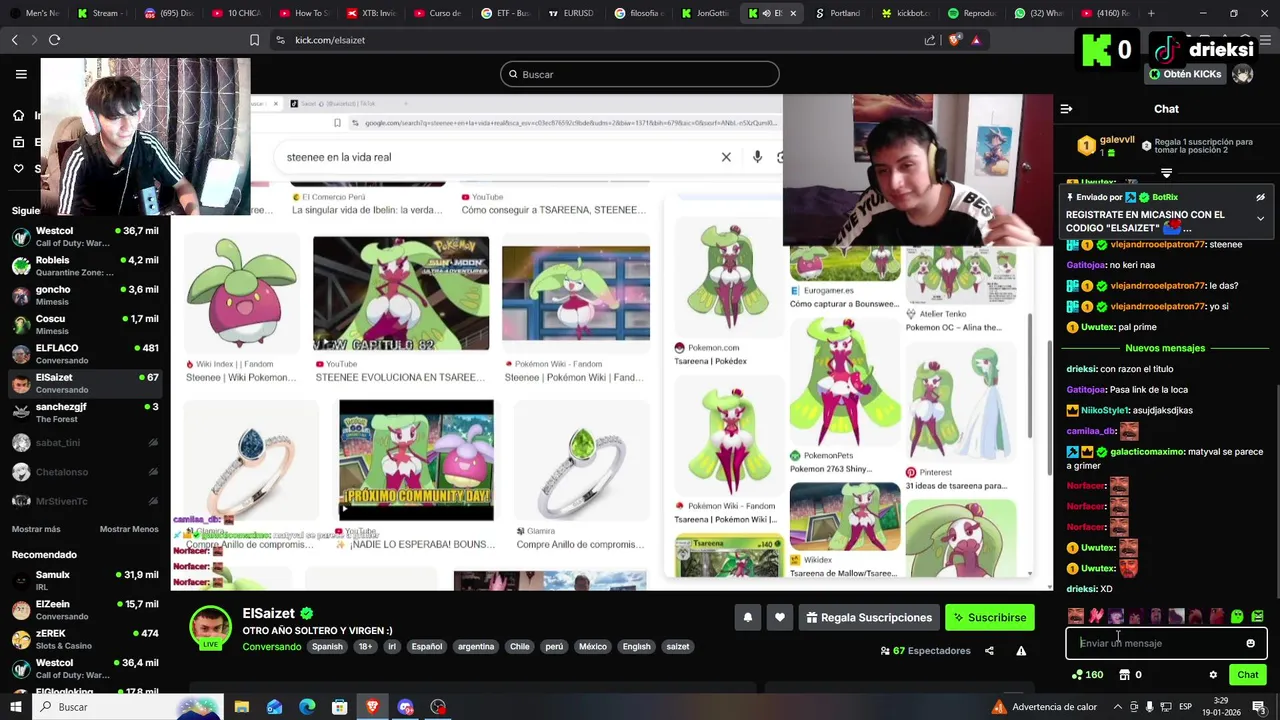Collapse the chat panel with the arrow icon

coord(1066,109)
